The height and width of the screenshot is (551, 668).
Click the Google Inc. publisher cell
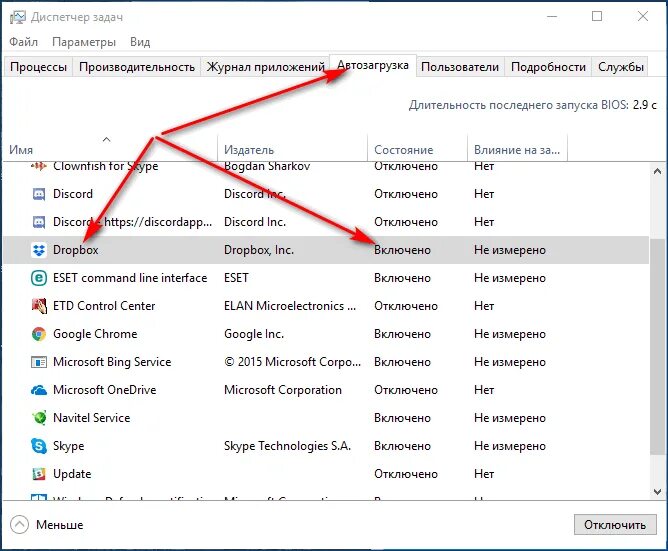point(253,334)
